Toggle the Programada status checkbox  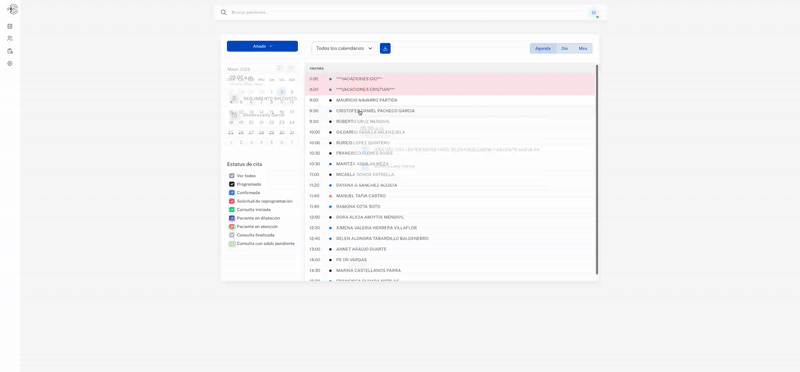[232, 184]
